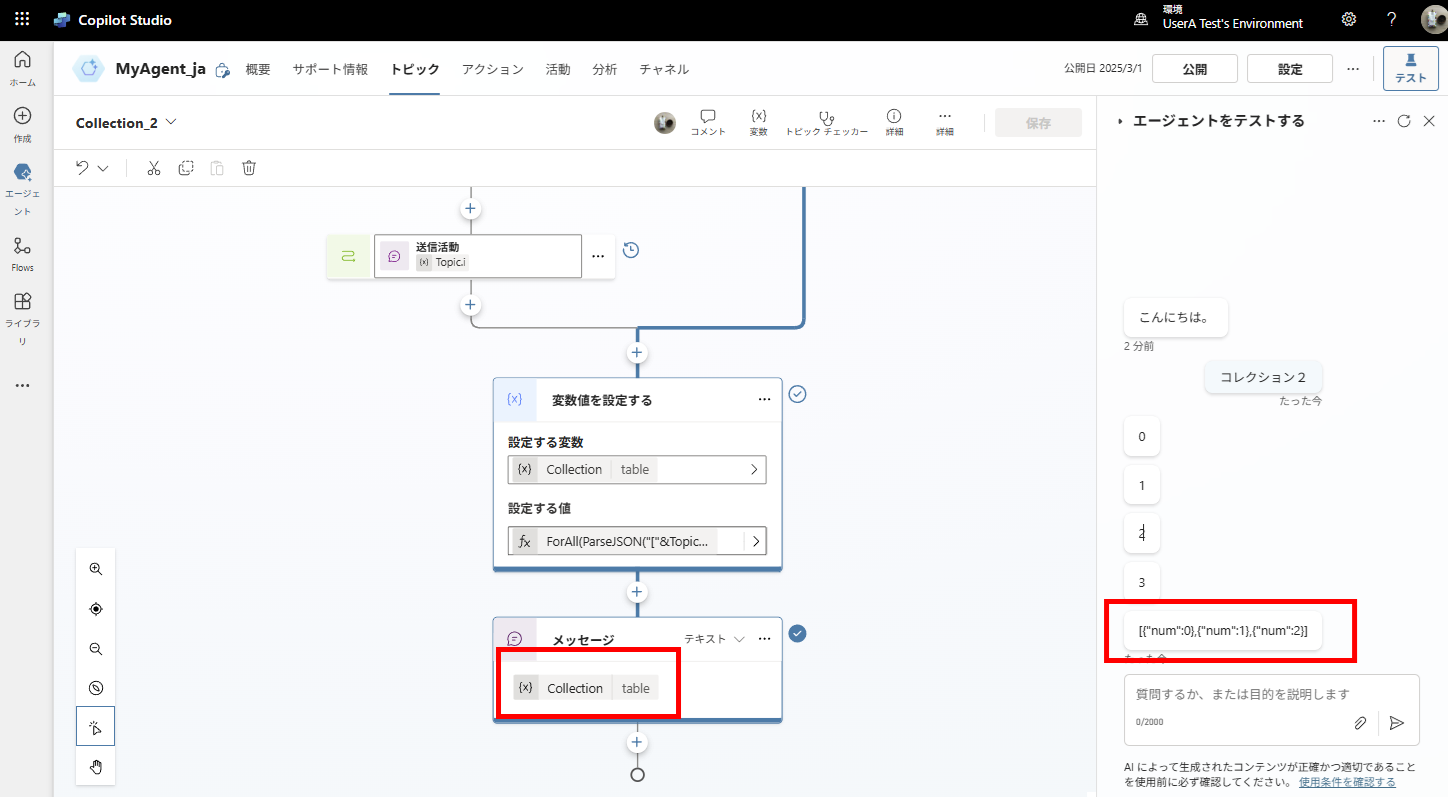This screenshot has width=1448, height=797.
Task: Collapse the エージェントをテストする panel
Action: [1121, 120]
